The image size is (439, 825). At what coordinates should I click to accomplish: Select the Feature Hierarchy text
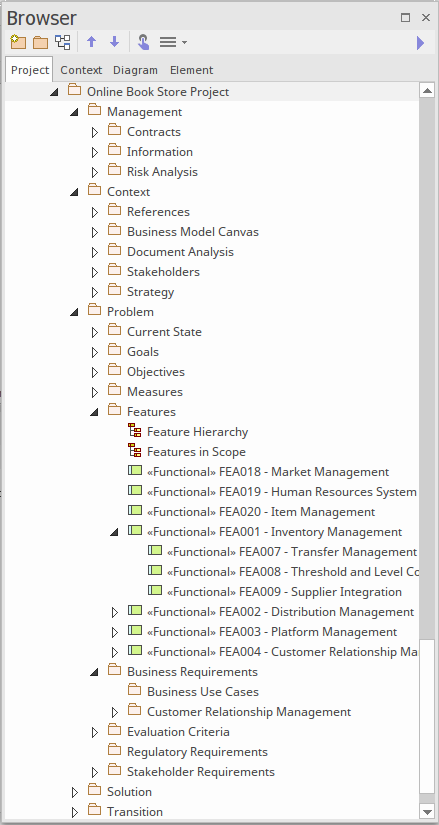(x=197, y=432)
